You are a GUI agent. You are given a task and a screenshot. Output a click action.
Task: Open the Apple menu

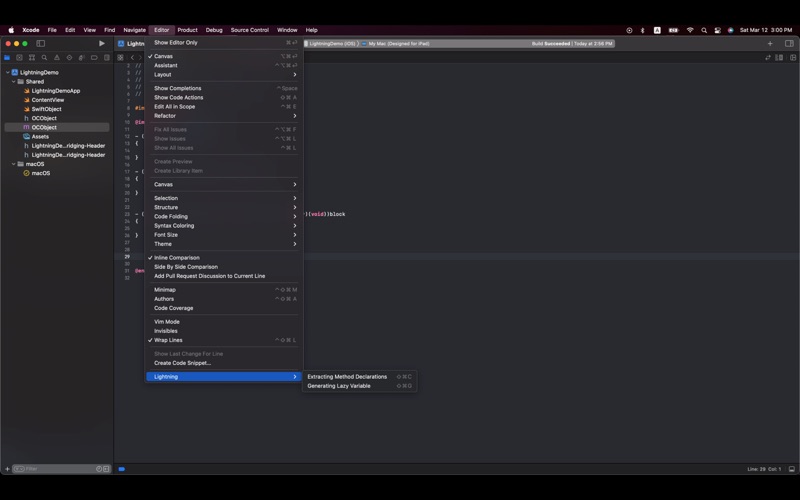click(x=11, y=30)
